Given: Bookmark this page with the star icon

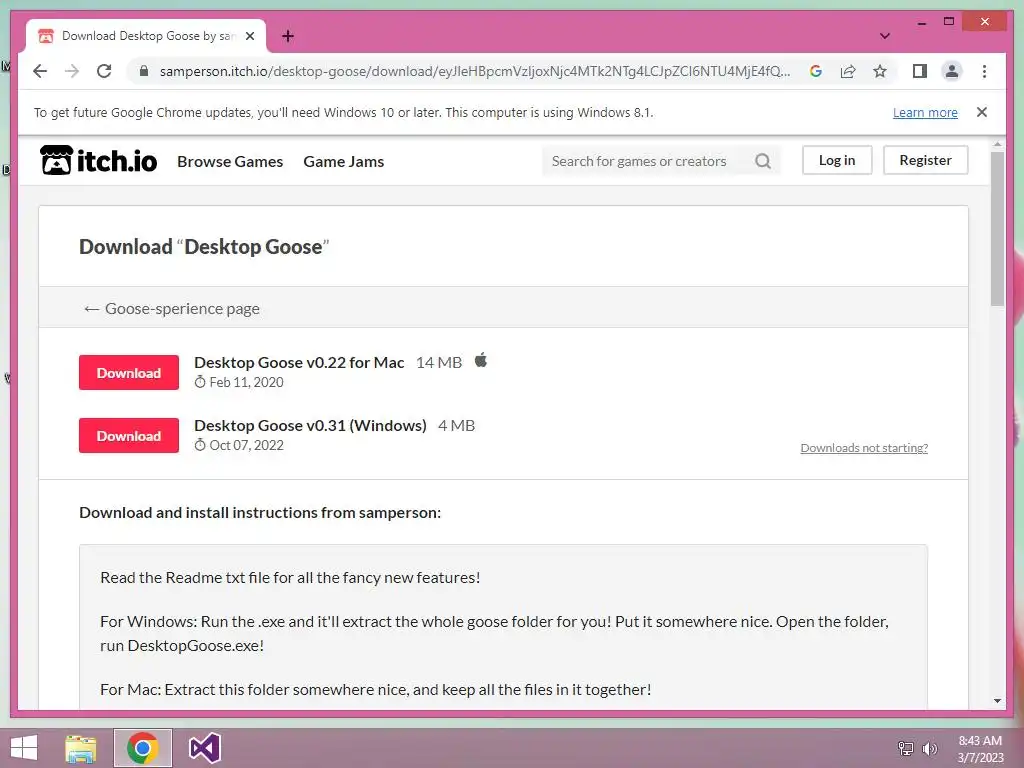Looking at the screenshot, I should pos(880,71).
